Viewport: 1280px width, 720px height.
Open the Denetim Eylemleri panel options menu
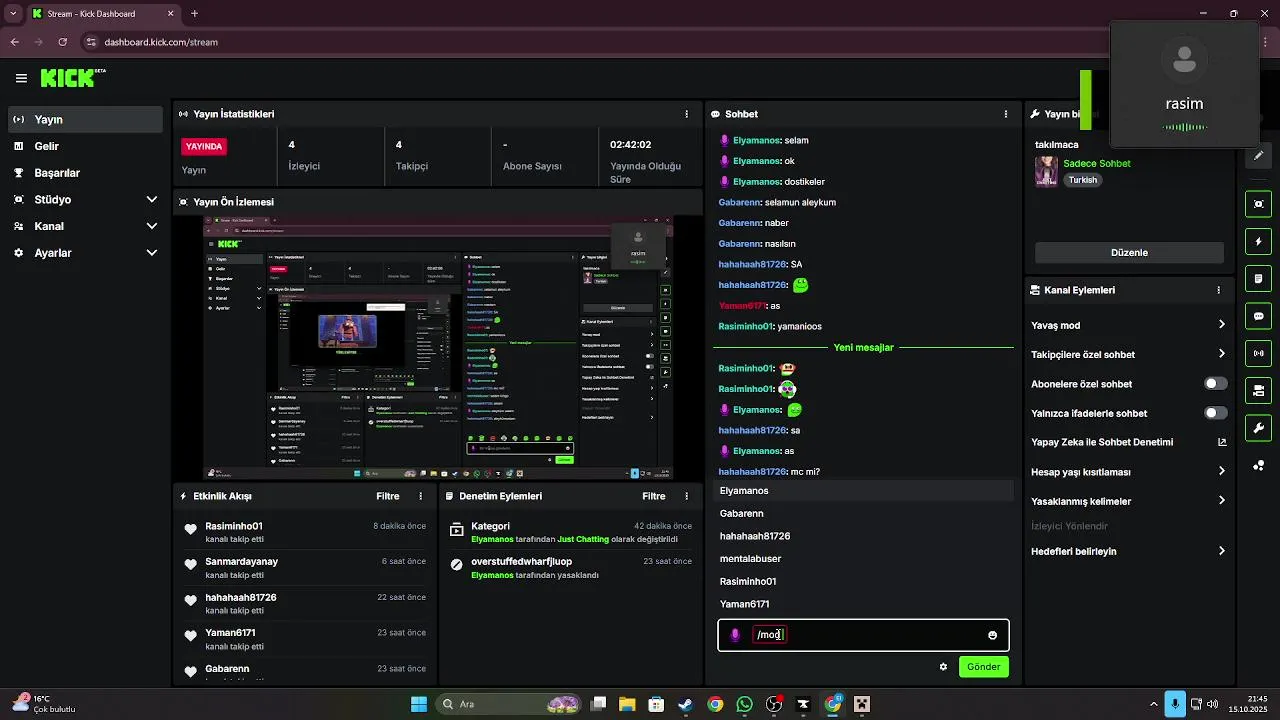pyautogui.click(x=686, y=496)
